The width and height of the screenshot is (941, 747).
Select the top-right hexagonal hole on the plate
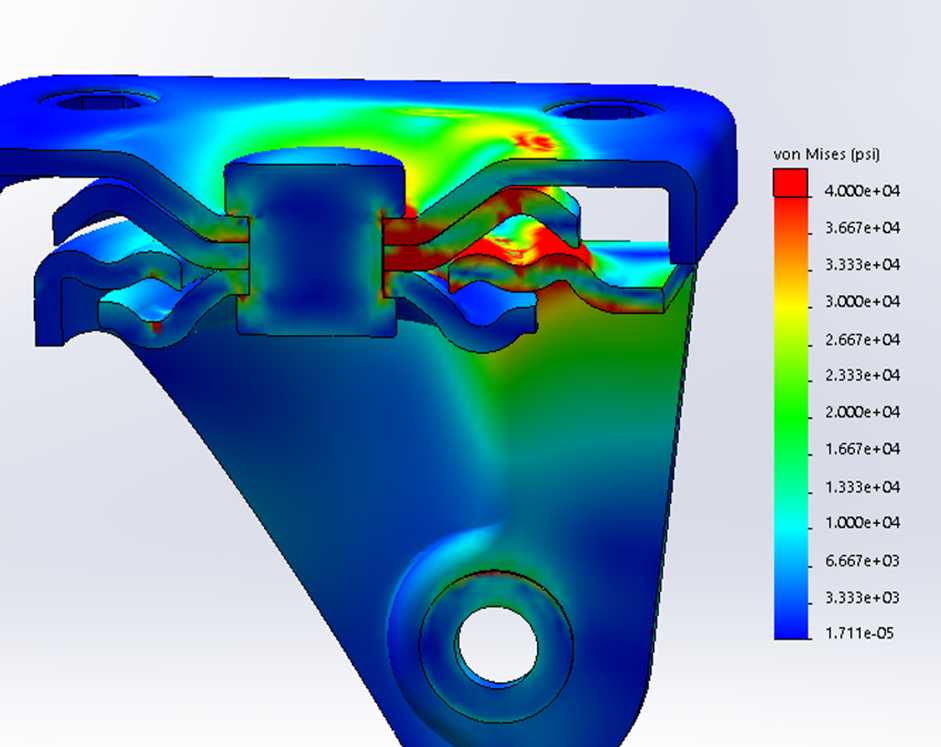point(605,112)
